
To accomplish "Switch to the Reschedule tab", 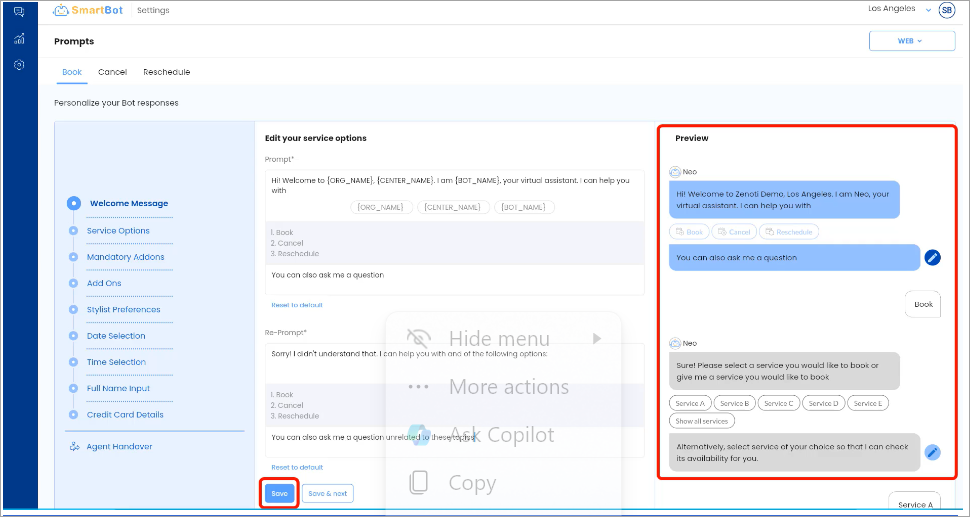I will click(166, 72).
